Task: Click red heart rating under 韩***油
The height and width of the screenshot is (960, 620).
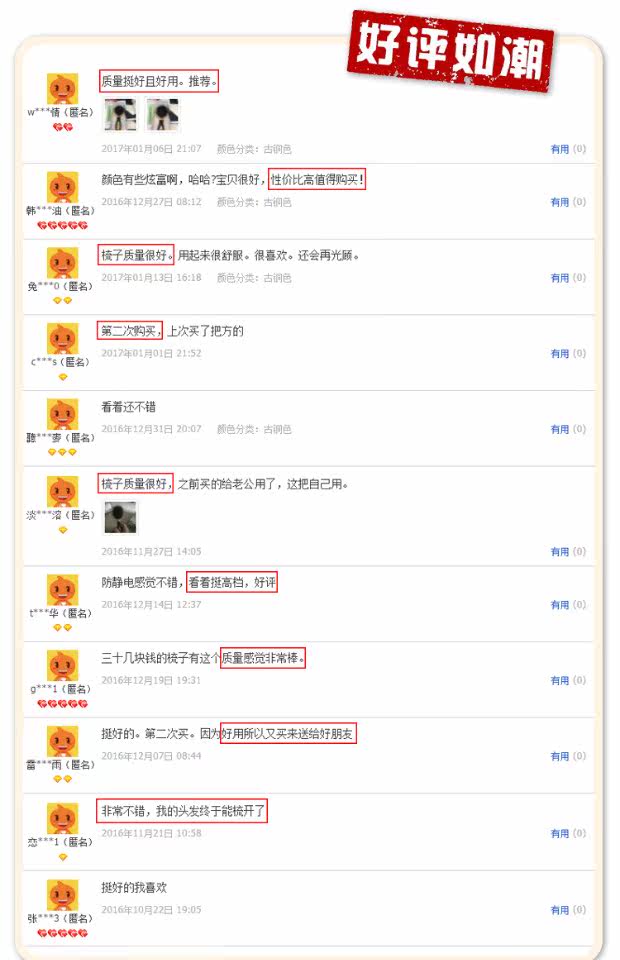Action: (62, 225)
